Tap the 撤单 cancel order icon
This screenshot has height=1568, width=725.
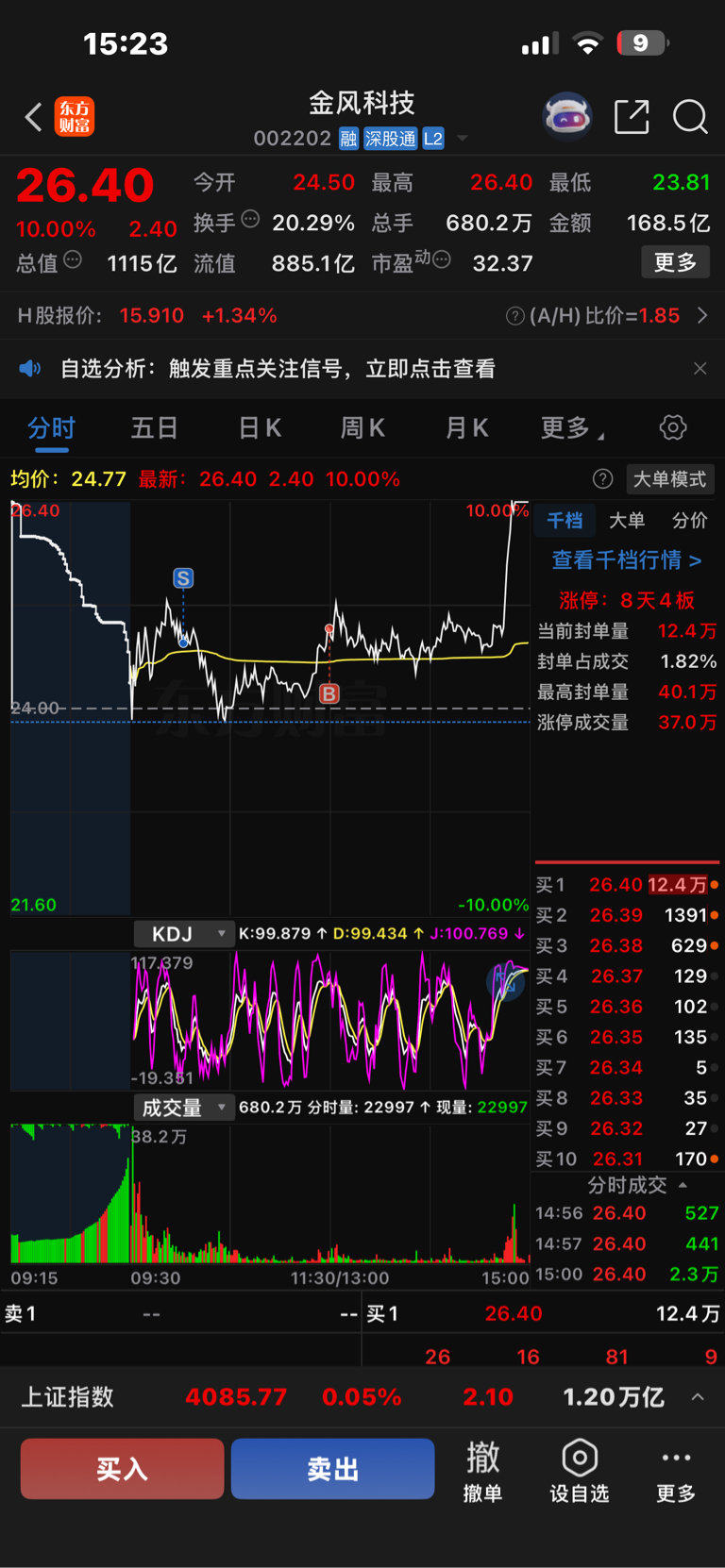click(483, 1472)
